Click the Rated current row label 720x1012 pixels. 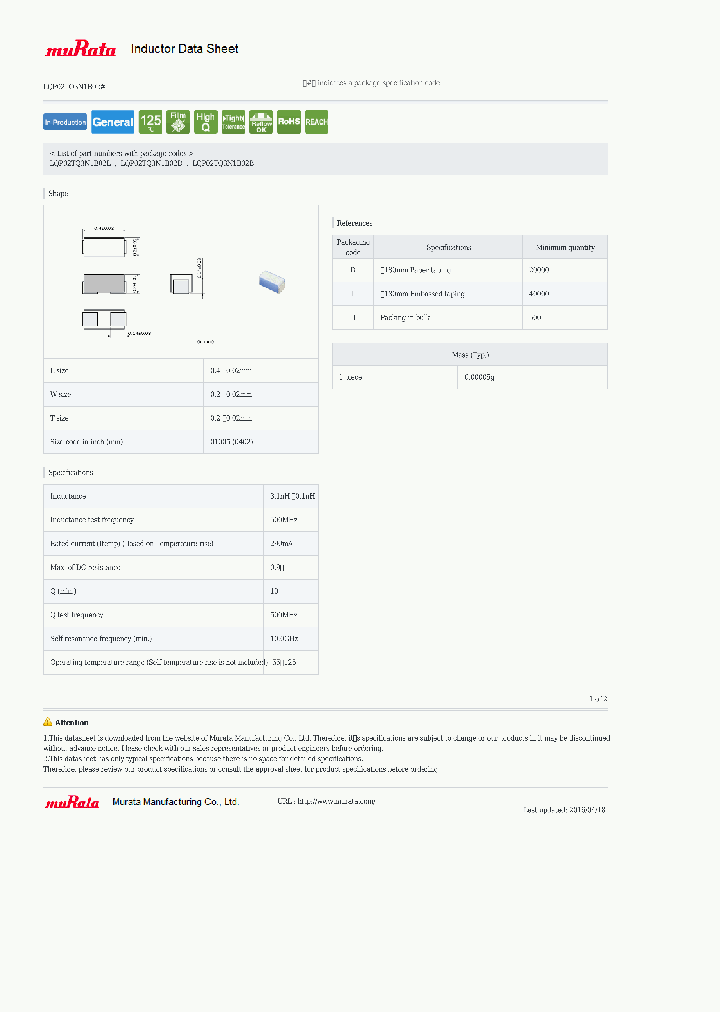pyautogui.click(x=132, y=543)
